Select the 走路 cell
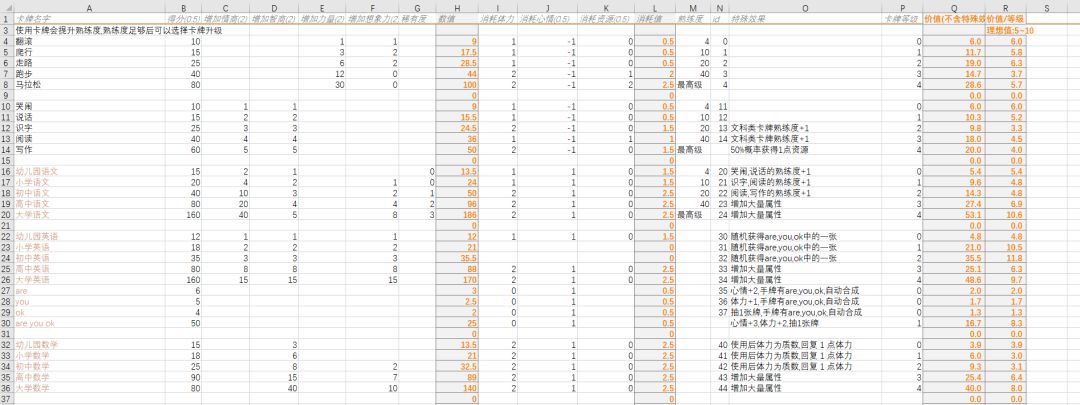The width and height of the screenshot is (1080, 405). click(89, 63)
